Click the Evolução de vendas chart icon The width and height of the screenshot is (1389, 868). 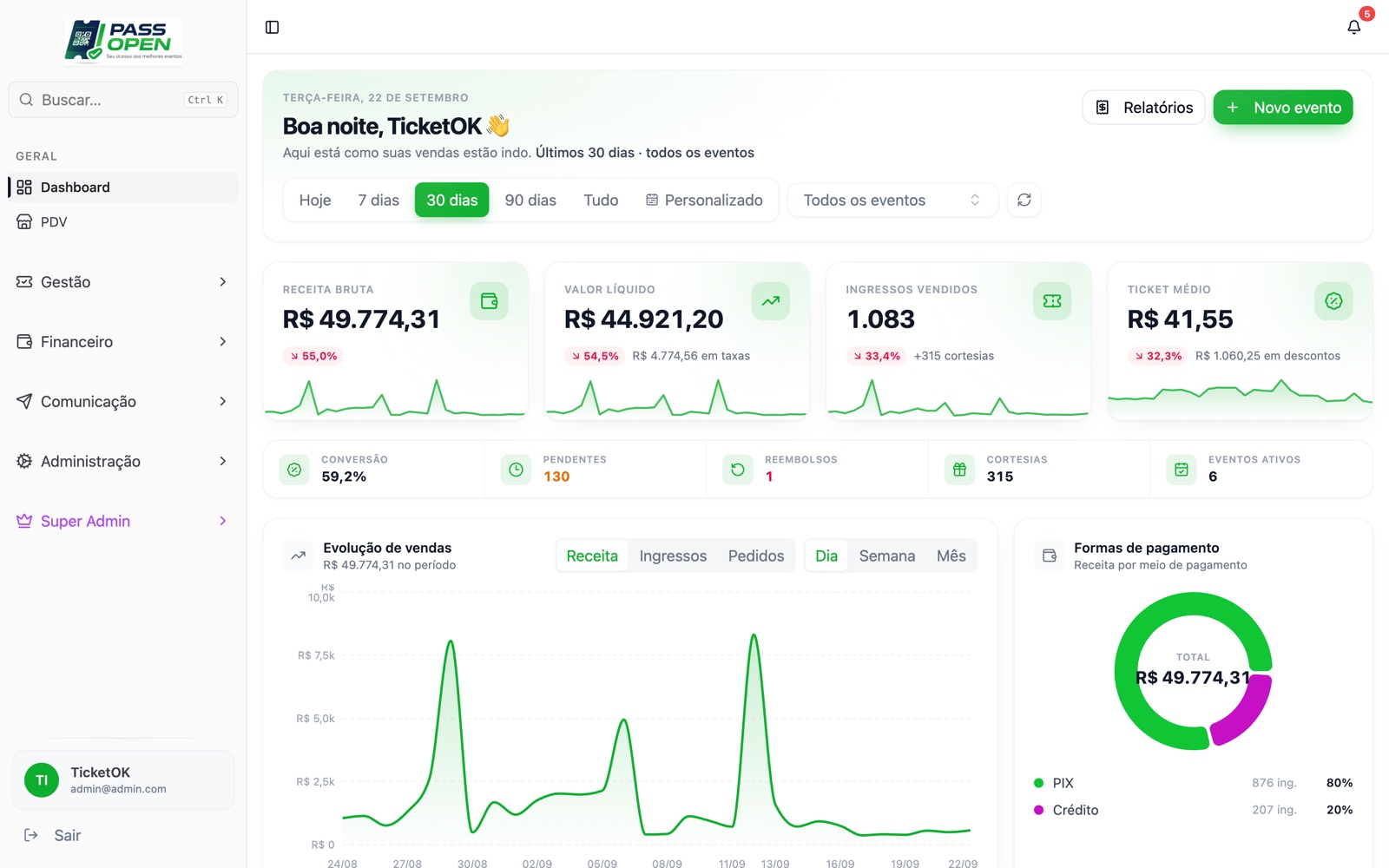(298, 556)
